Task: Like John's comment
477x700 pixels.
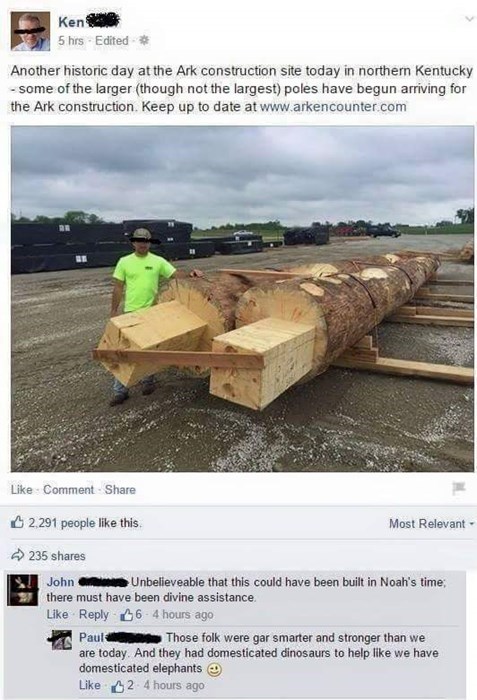Action: pyautogui.click(x=58, y=614)
